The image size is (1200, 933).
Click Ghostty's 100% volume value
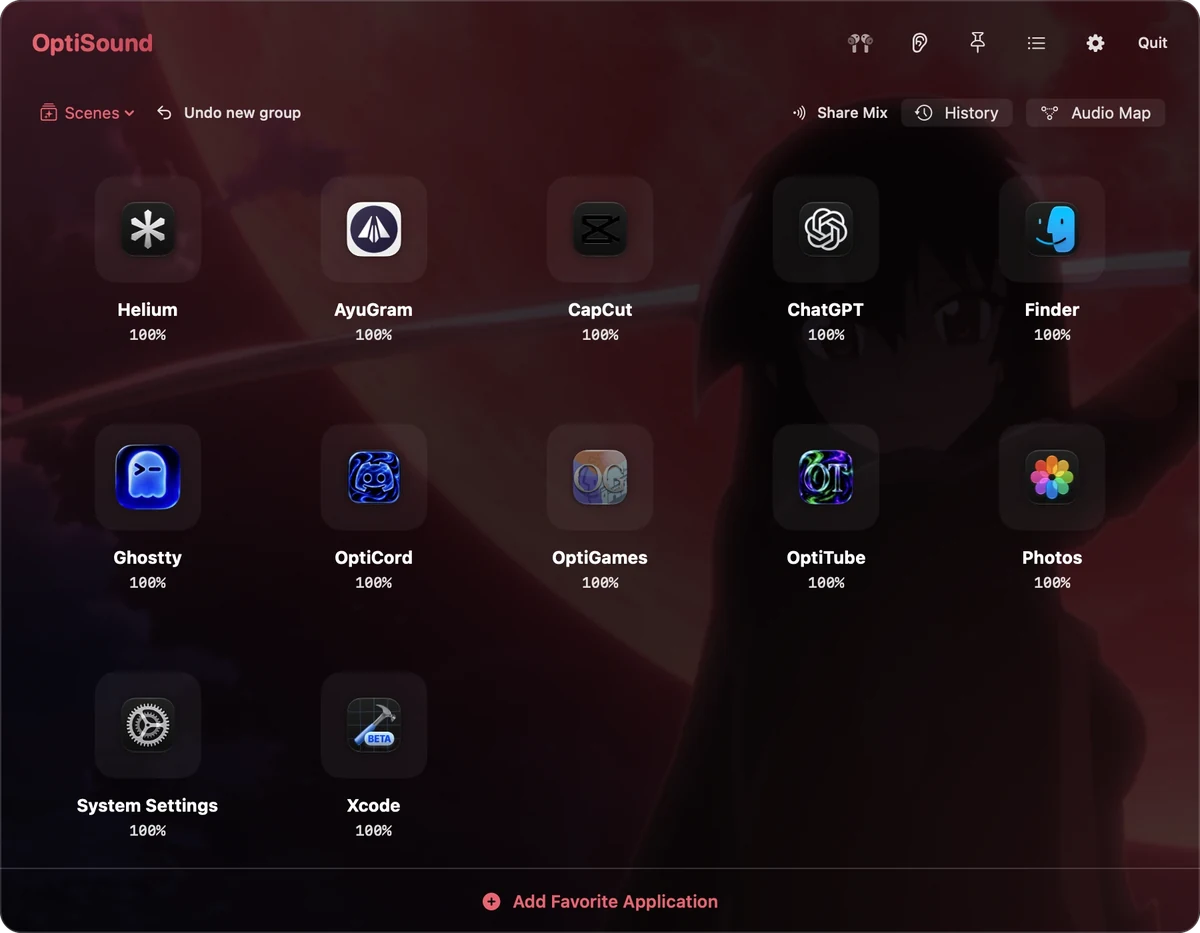148,583
